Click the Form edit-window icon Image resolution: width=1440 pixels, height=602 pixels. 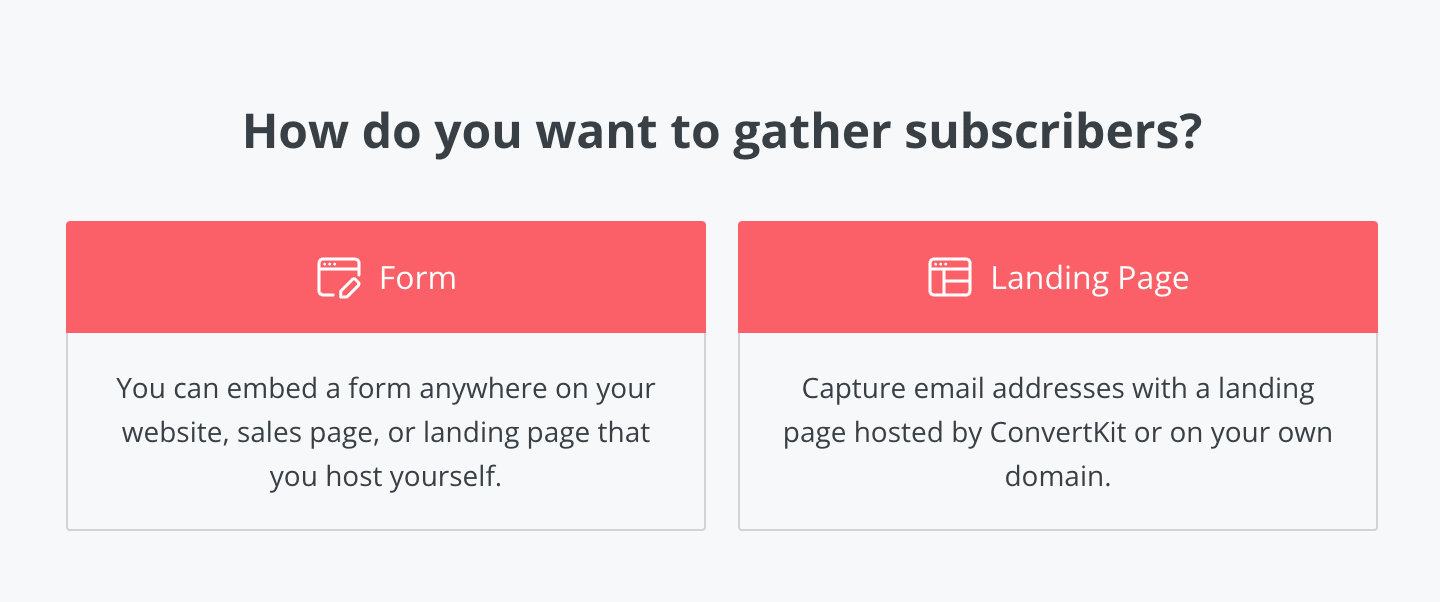pos(339,277)
